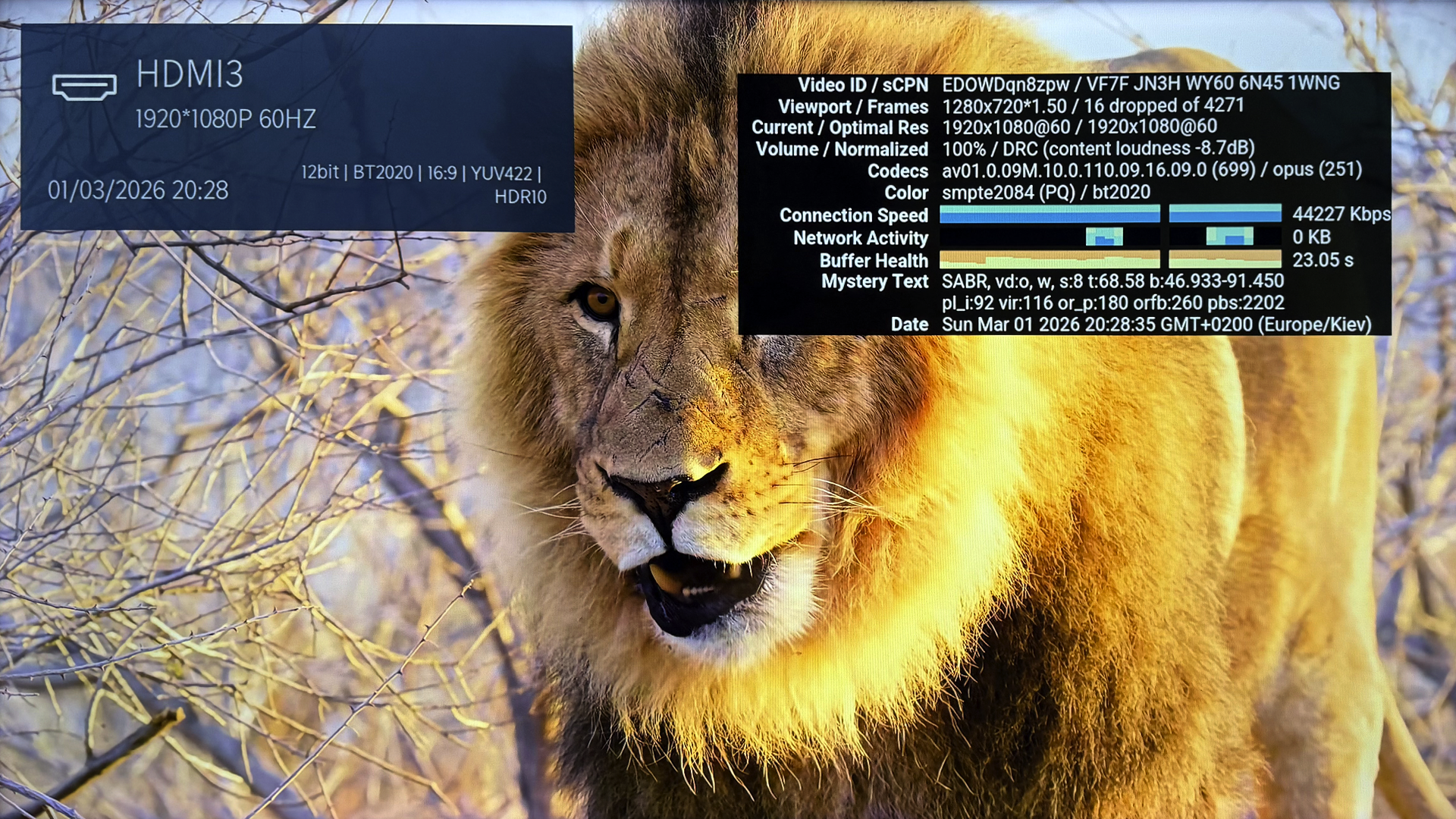
Task: Click the 12bit color depth label
Action: point(319,172)
